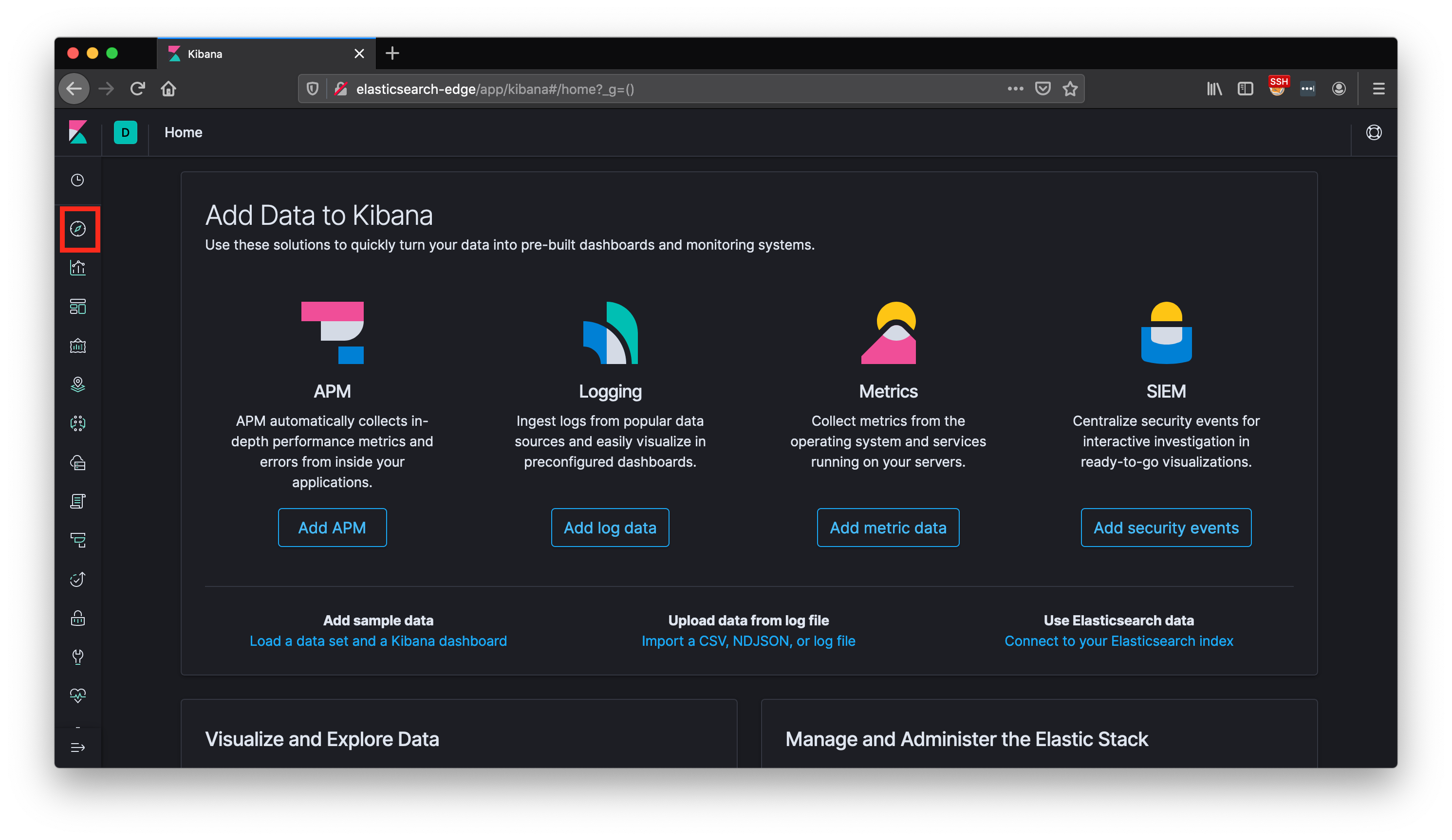Open Dashboard in the side navigation
1452x840 pixels.
[x=78, y=306]
